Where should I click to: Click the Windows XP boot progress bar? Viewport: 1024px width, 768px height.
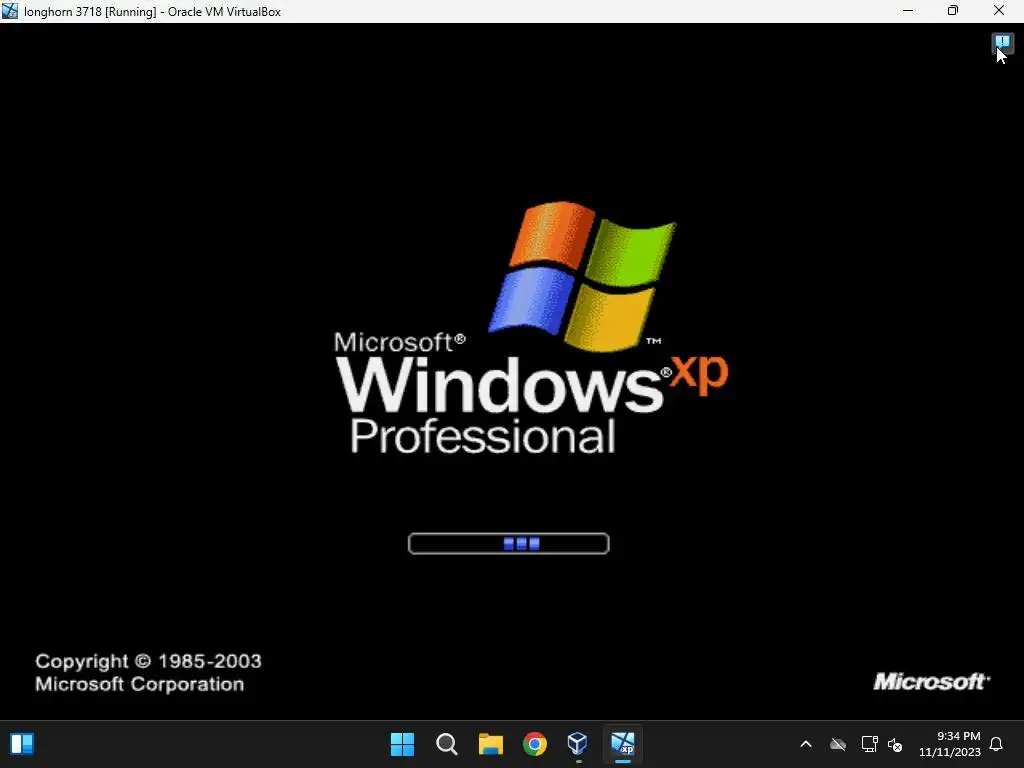pos(509,543)
